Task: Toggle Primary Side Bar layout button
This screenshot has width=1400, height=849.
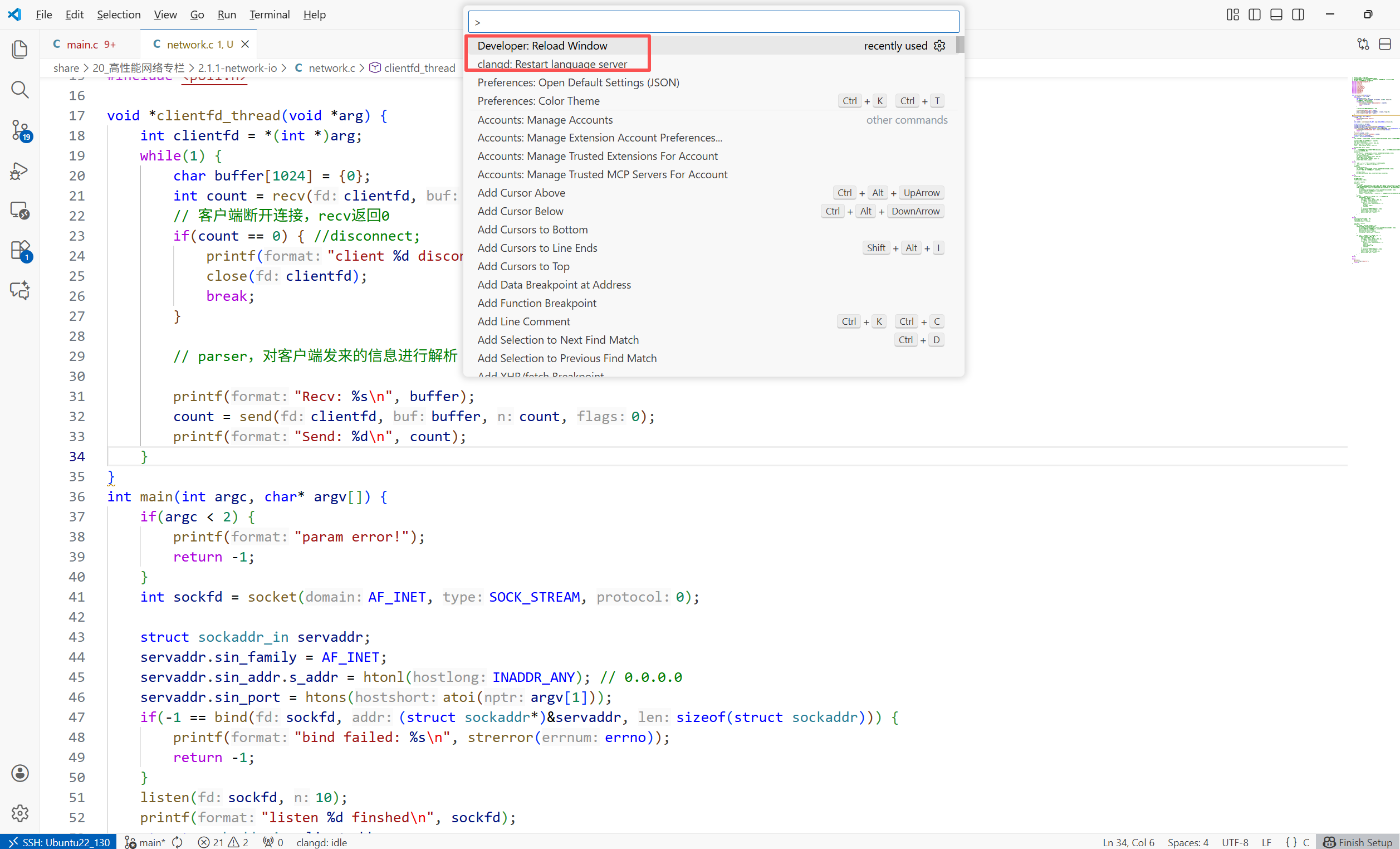Action: tap(1254, 15)
